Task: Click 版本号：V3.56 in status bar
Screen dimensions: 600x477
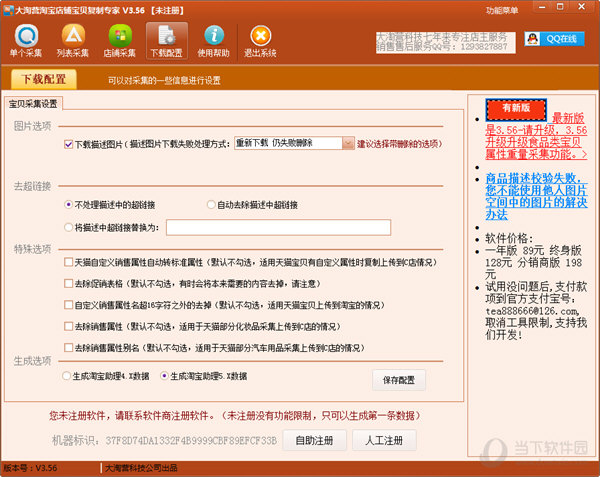Action: click(30, 468)
